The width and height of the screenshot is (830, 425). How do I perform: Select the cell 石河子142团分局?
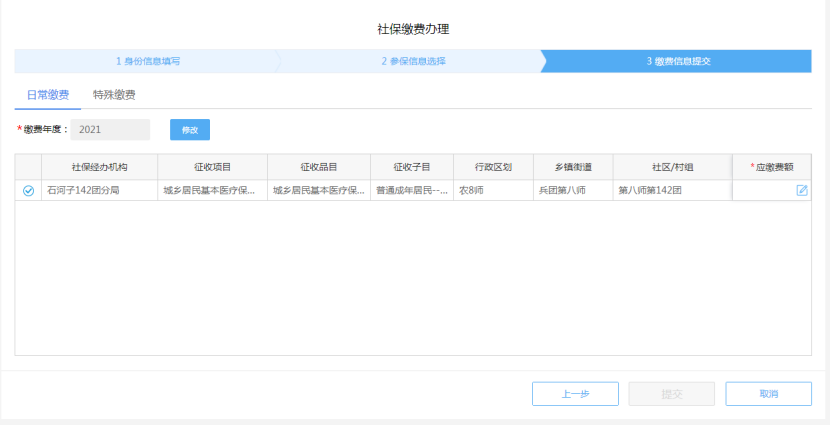pos(100,191)
